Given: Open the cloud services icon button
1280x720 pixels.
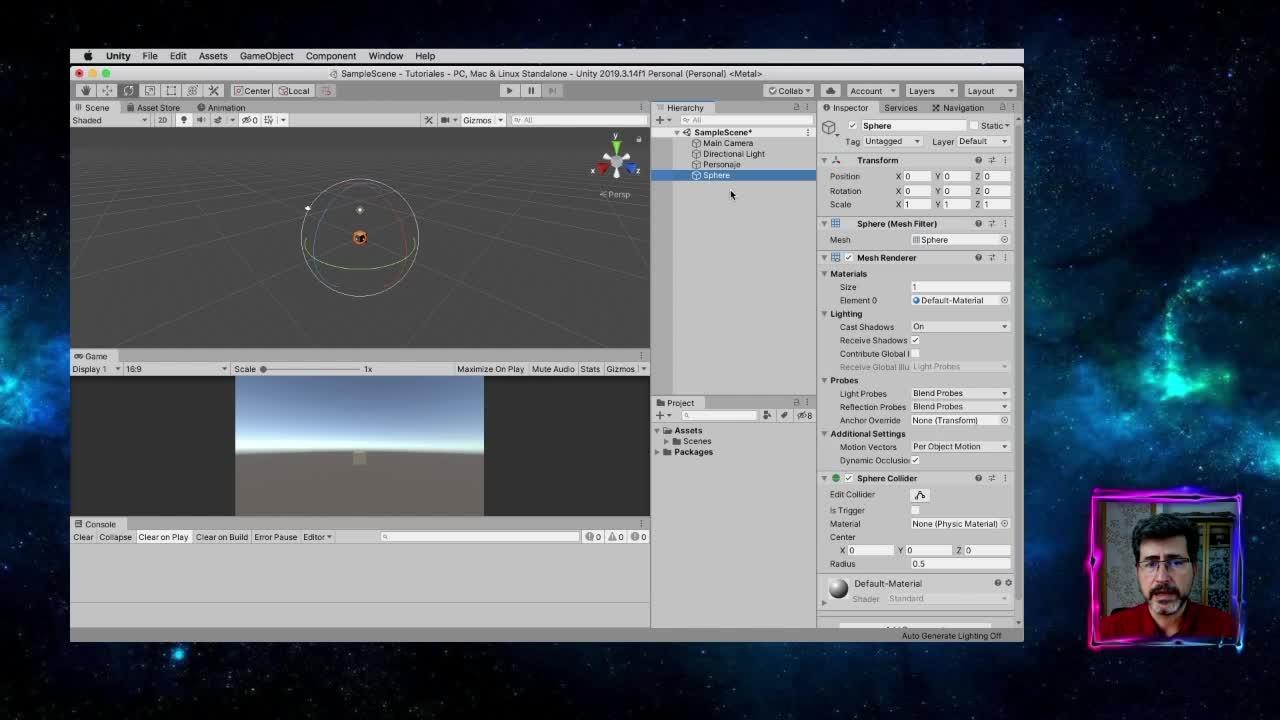Looking at the screenshot, I should 830,91.
